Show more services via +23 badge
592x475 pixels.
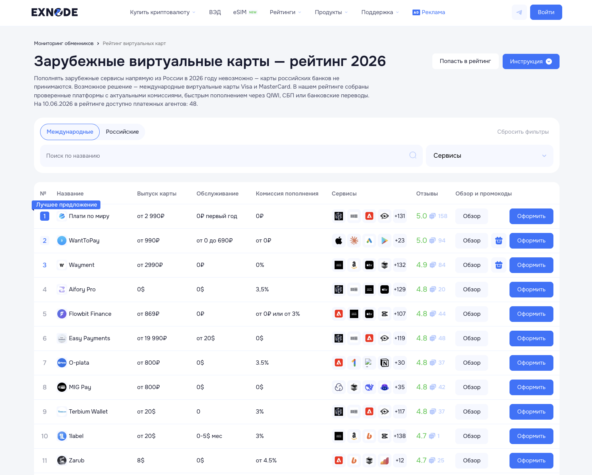click(399, 241)
